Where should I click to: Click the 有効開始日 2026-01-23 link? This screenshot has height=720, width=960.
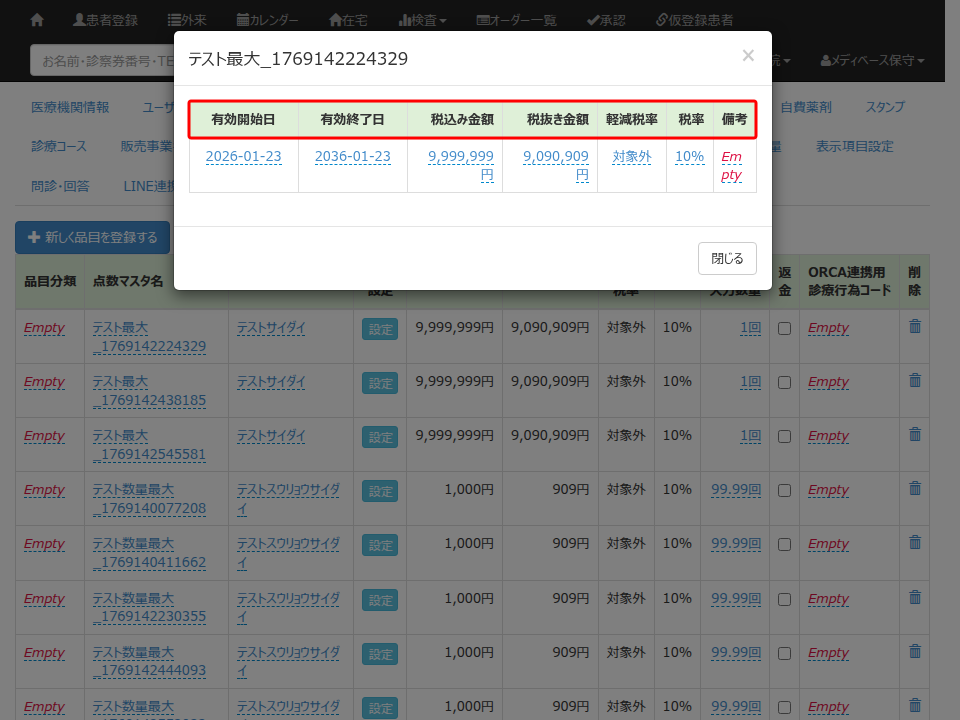pyautogui.click(x=243, y=157)
